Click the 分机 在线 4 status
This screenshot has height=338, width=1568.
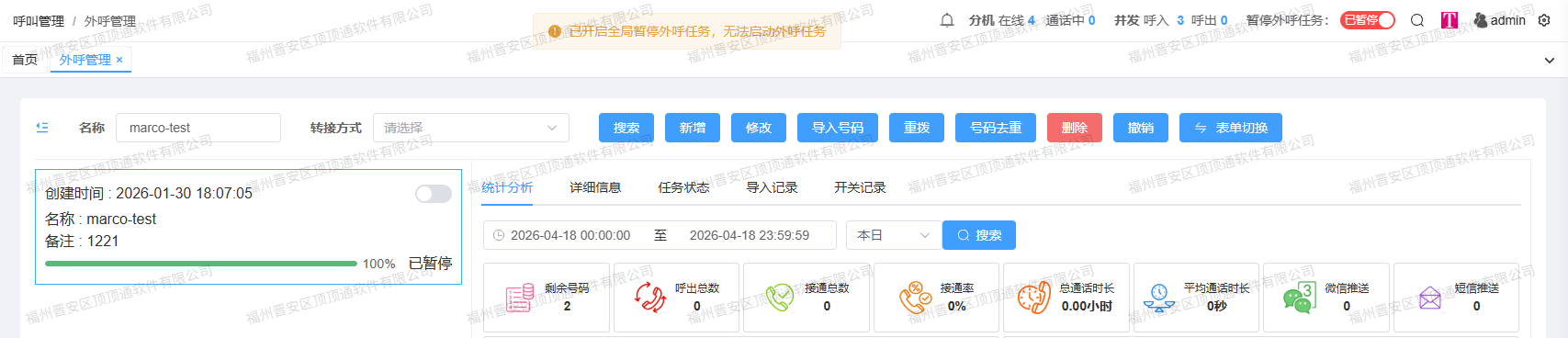click(x=1002, y=20)
